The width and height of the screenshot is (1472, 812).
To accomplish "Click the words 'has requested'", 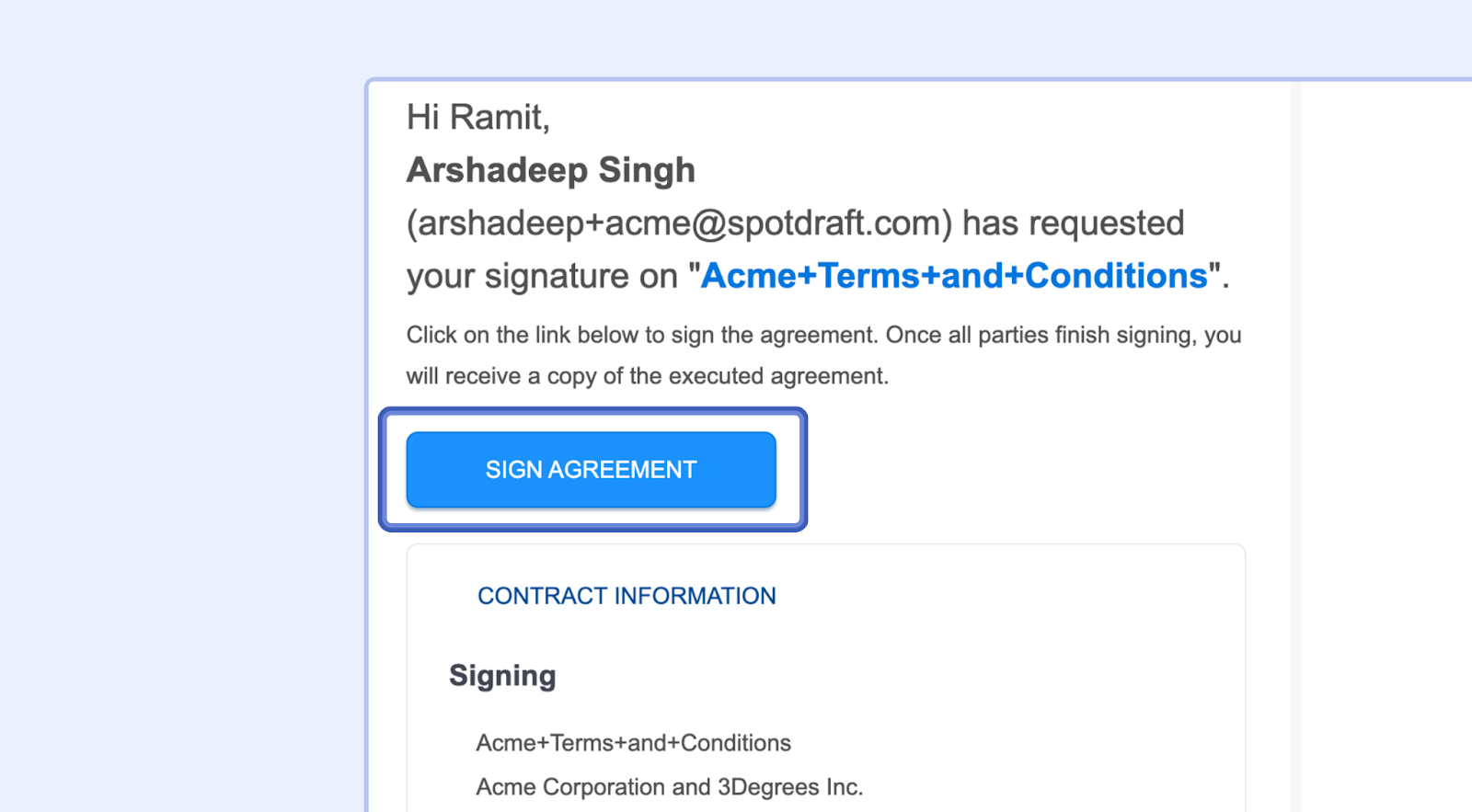I will coord(1073,223).
